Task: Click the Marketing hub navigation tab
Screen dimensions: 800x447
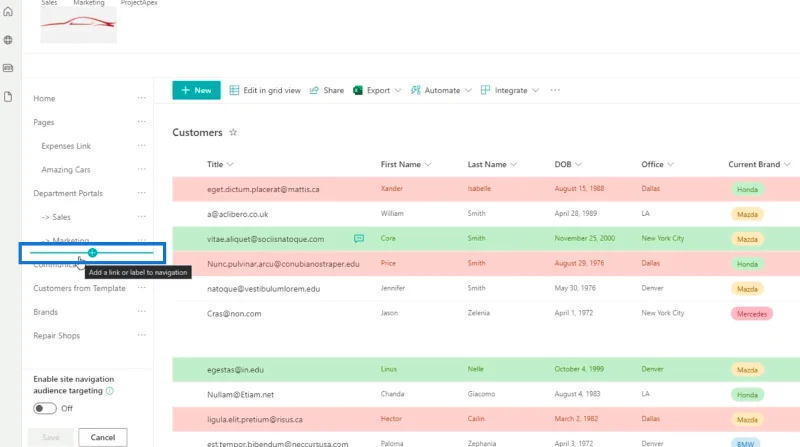Action: [x=89, y=3]
